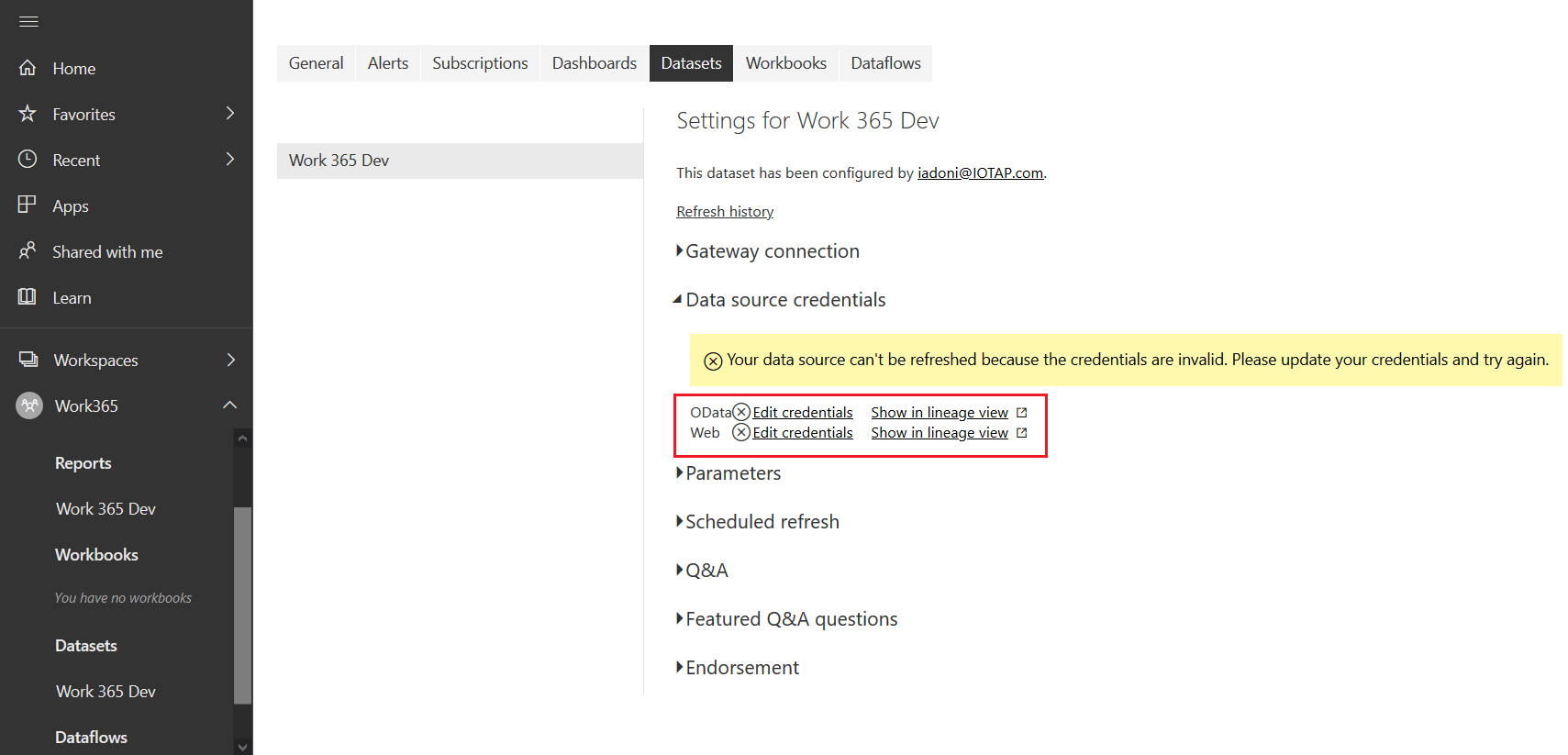Open the Dashboards tab
1568x755 pixels.
(595, 63)
